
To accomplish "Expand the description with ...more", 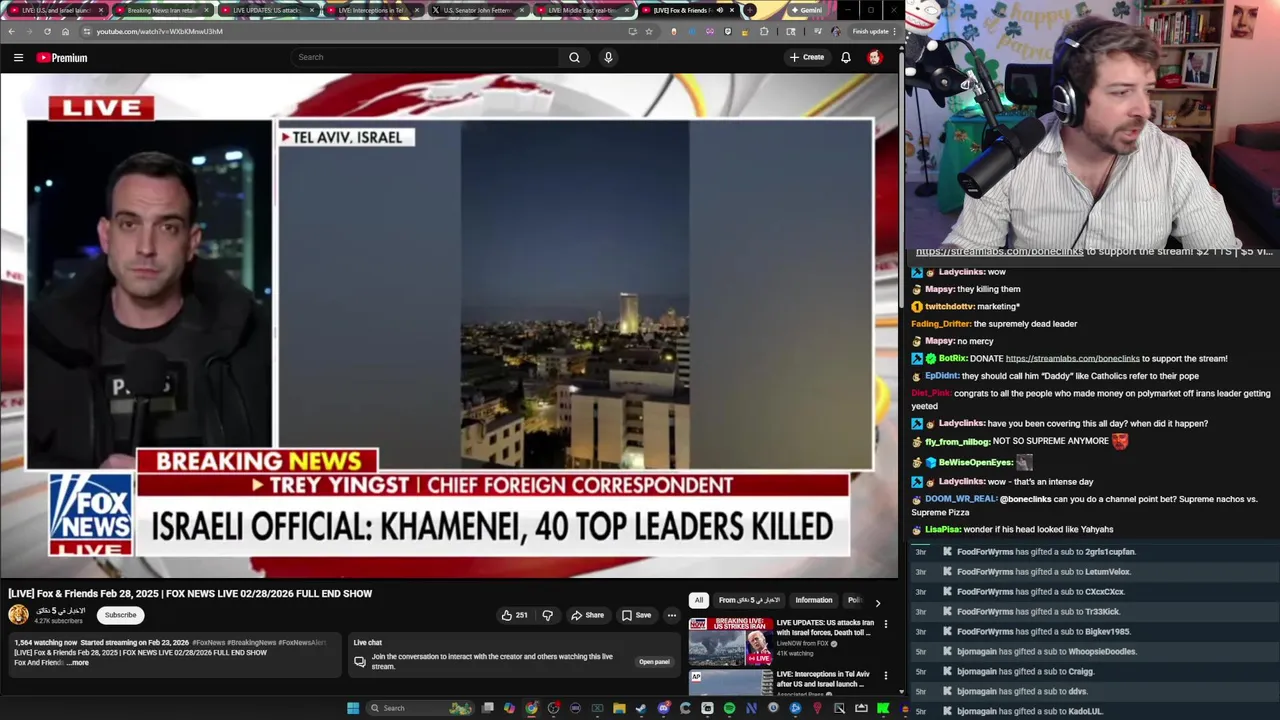I will 78,662.
